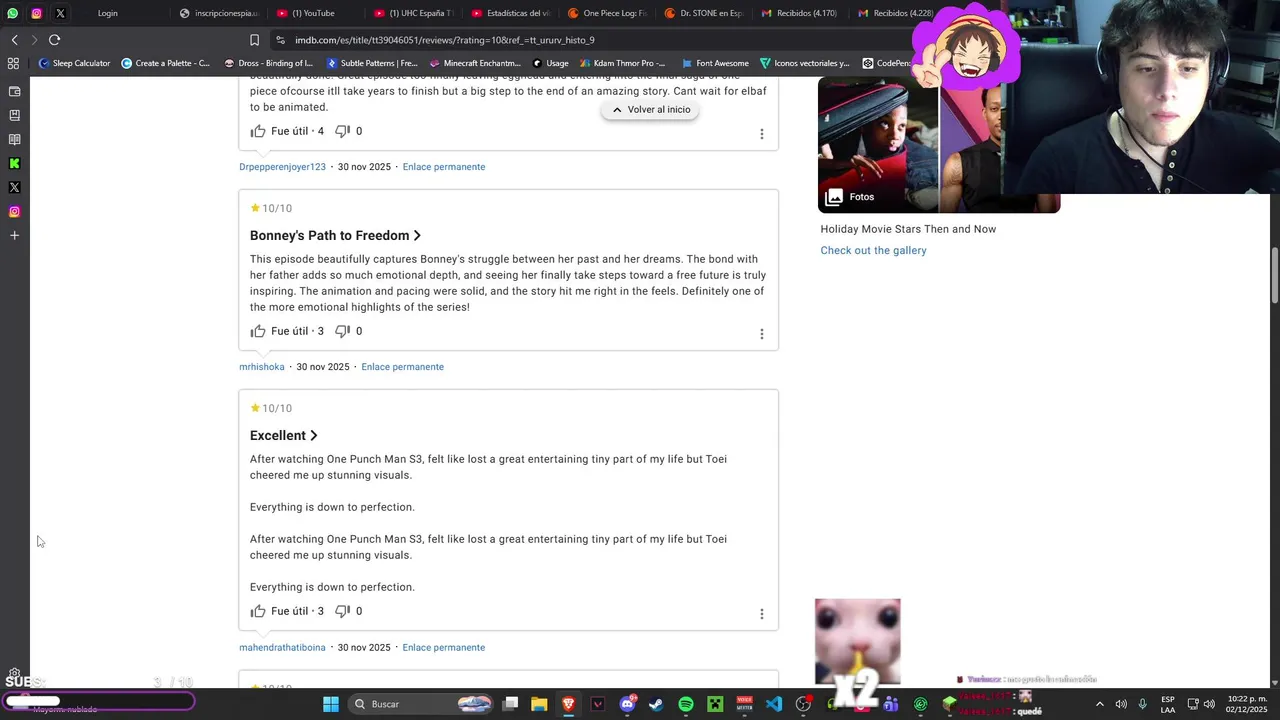1280x720 pixels.
Task: Open sidebar X (Twitter) panel icon
Action: (x=14, y=187)
